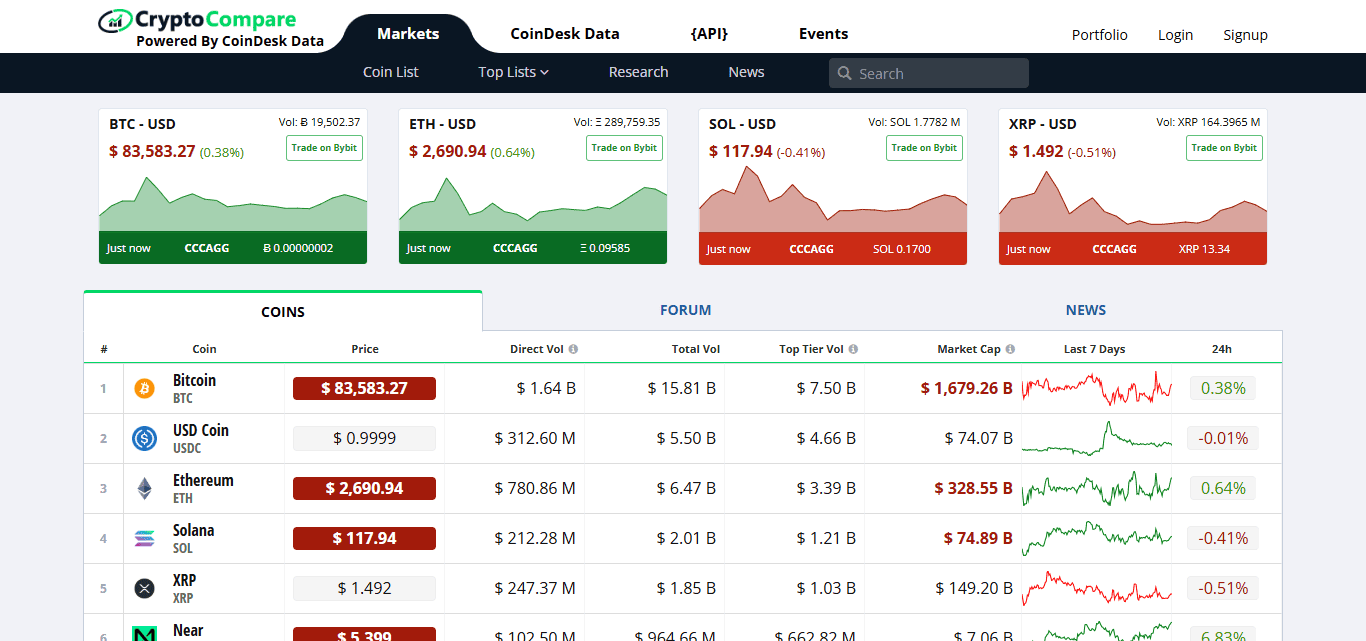Viewport: 1366px width, 641px height.
Task: Click the USD Coin icon
Action: [144, 438]
